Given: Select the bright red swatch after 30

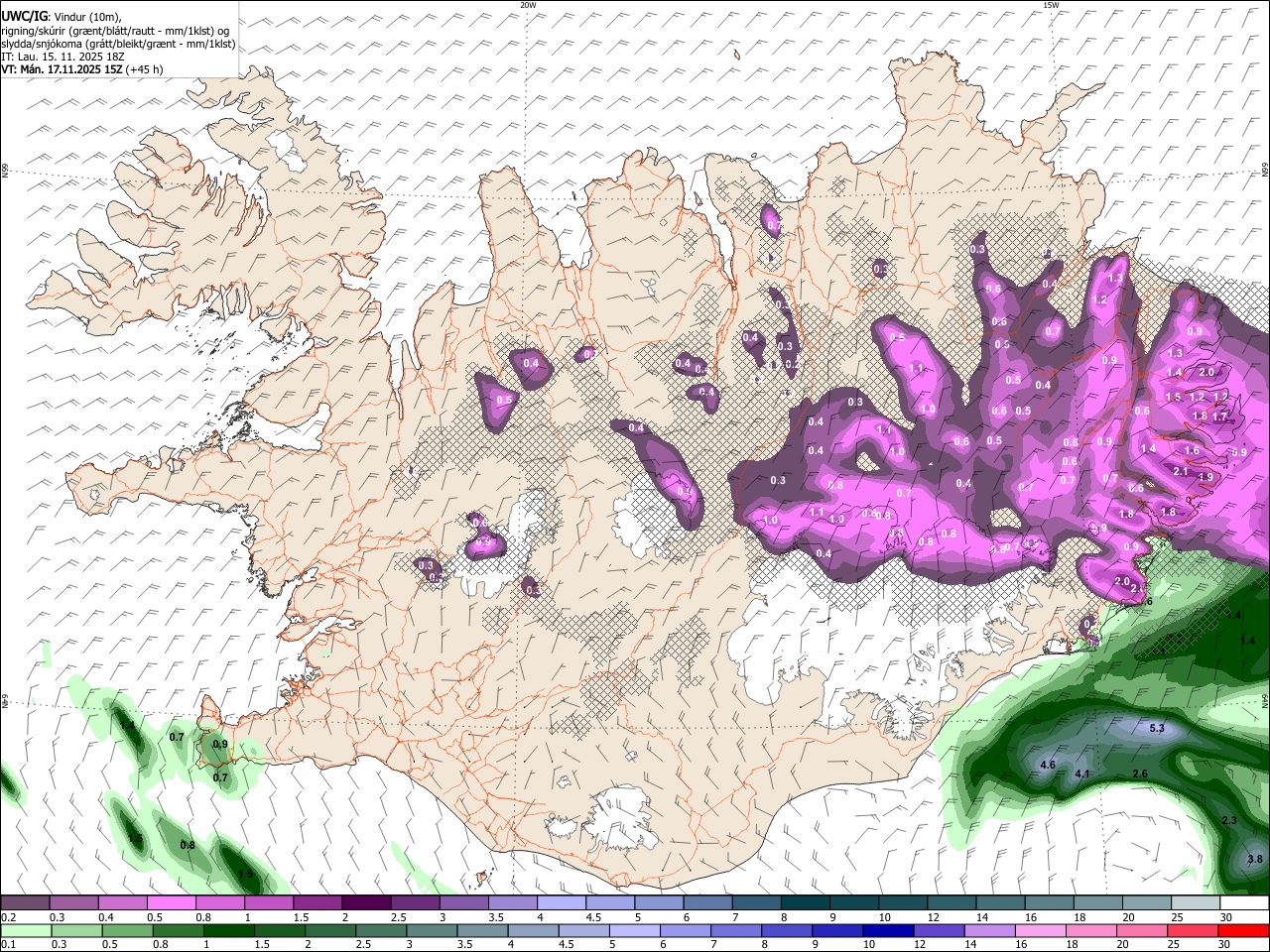Looking at the screenshot, I should [1244, 930].
